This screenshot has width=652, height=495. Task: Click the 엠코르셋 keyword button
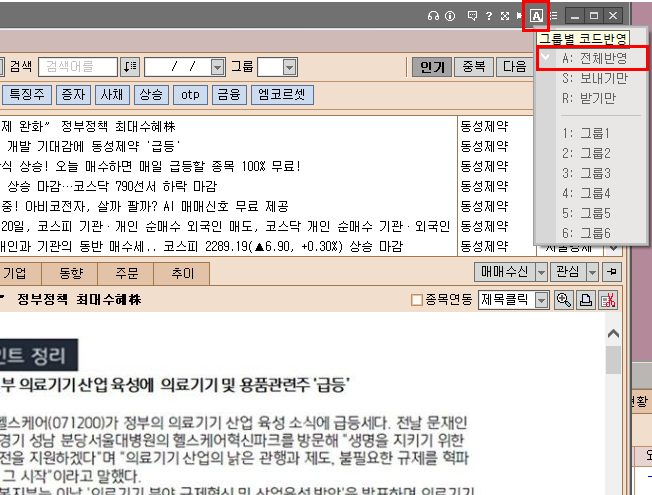coord(282,94)
